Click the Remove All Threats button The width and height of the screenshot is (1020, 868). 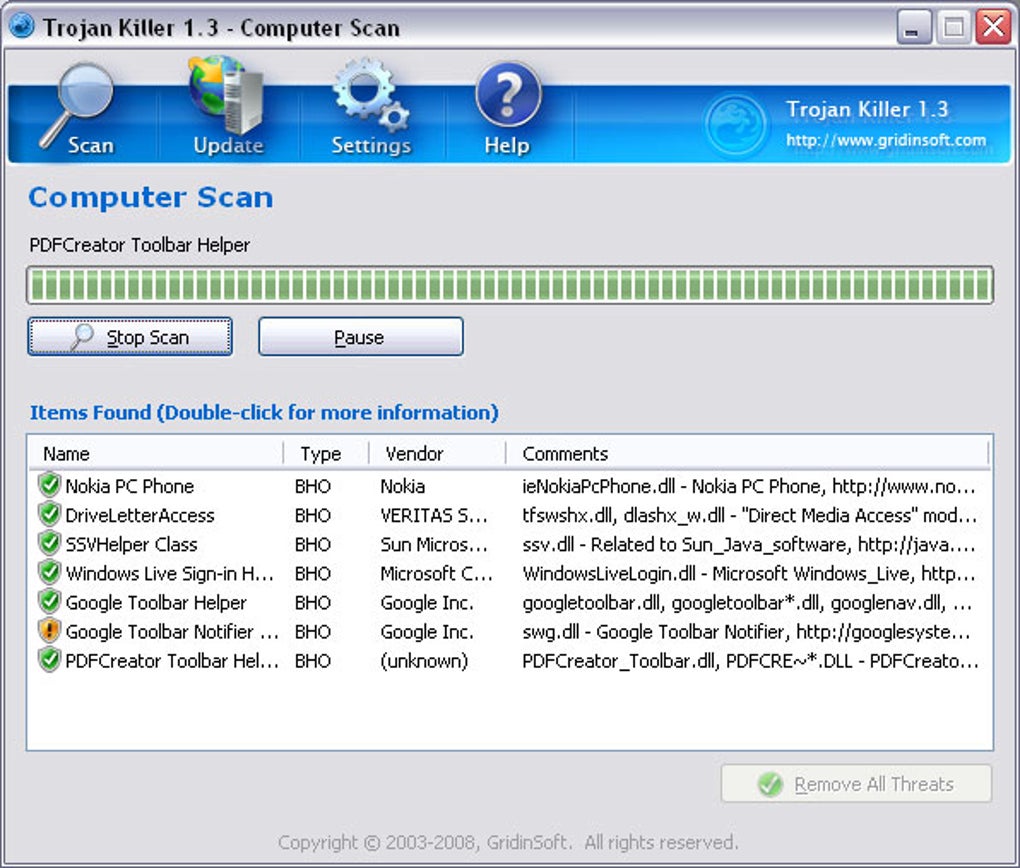coord(856,783)
